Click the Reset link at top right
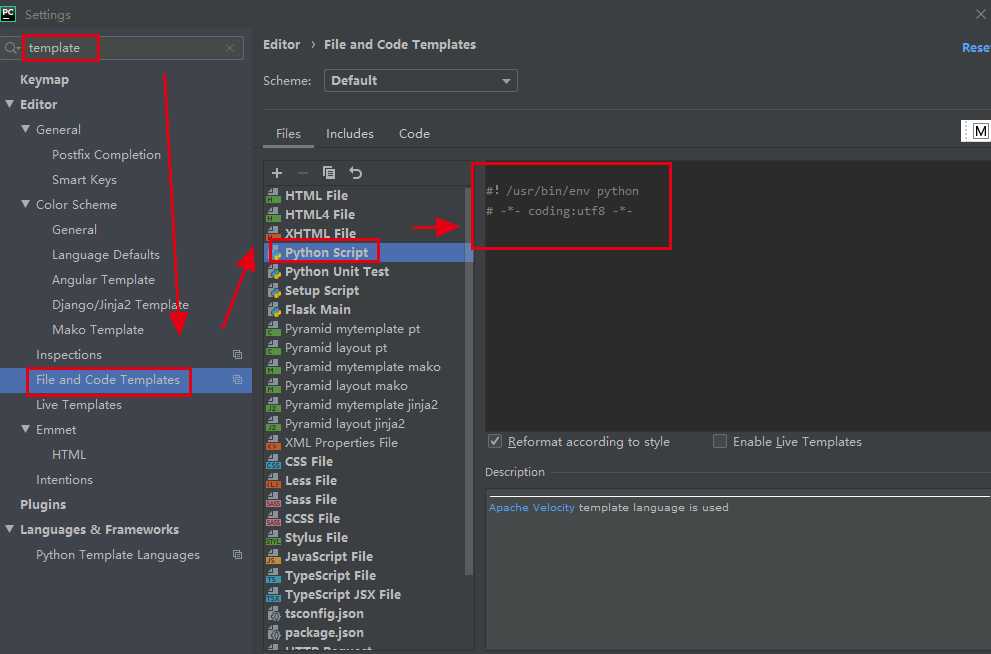Image resolution: width=991 pixels, height=654 pixels. (x=975, y=48)
